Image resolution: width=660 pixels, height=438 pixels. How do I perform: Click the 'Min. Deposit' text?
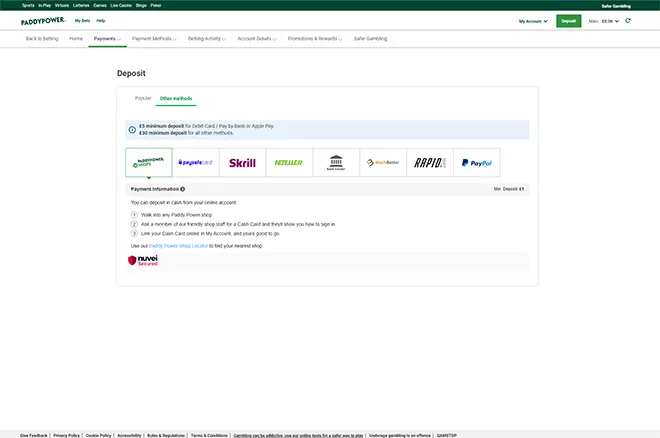[x=509, y=189]
